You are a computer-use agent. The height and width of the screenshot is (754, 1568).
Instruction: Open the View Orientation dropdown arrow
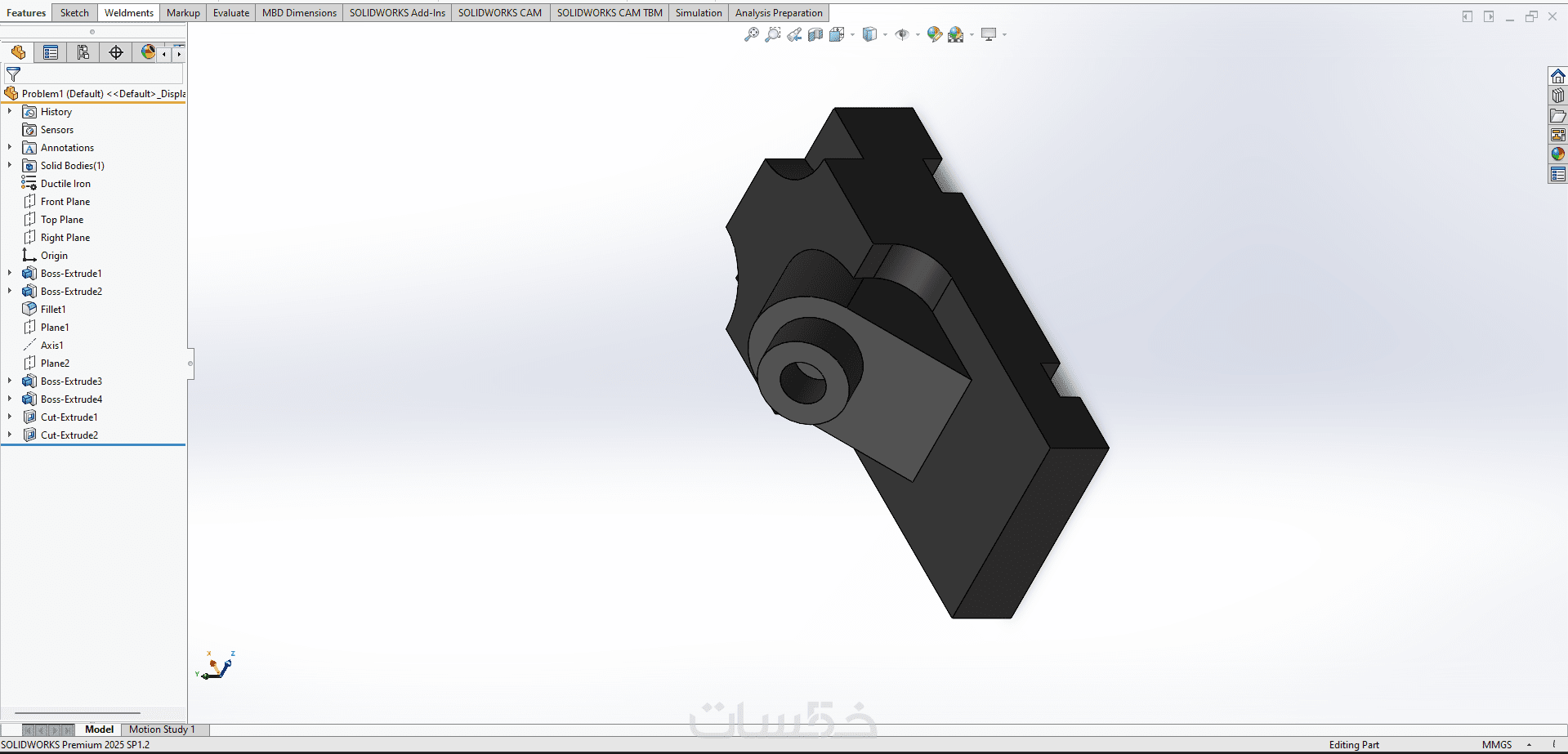click(852, 34)
